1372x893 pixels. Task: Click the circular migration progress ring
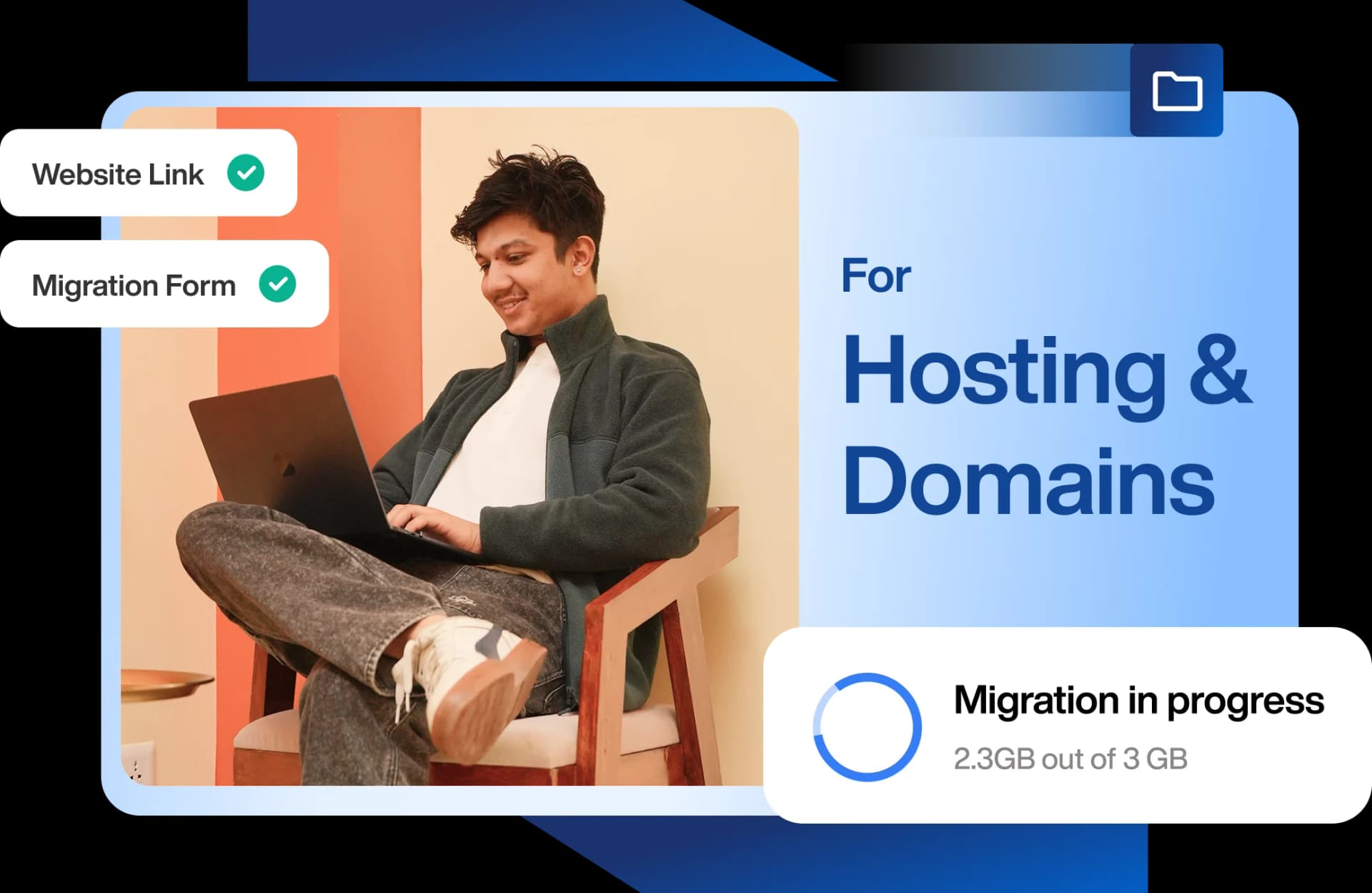pyautogui.click(x=867, y=726)
